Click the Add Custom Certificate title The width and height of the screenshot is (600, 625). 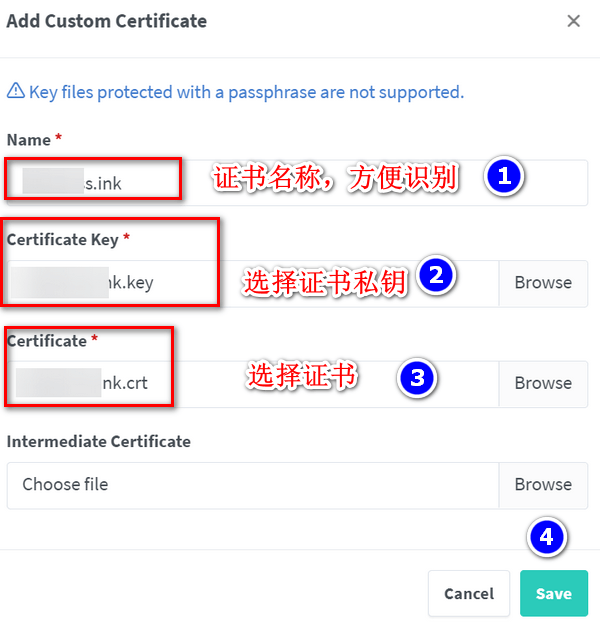pos(107,21)
